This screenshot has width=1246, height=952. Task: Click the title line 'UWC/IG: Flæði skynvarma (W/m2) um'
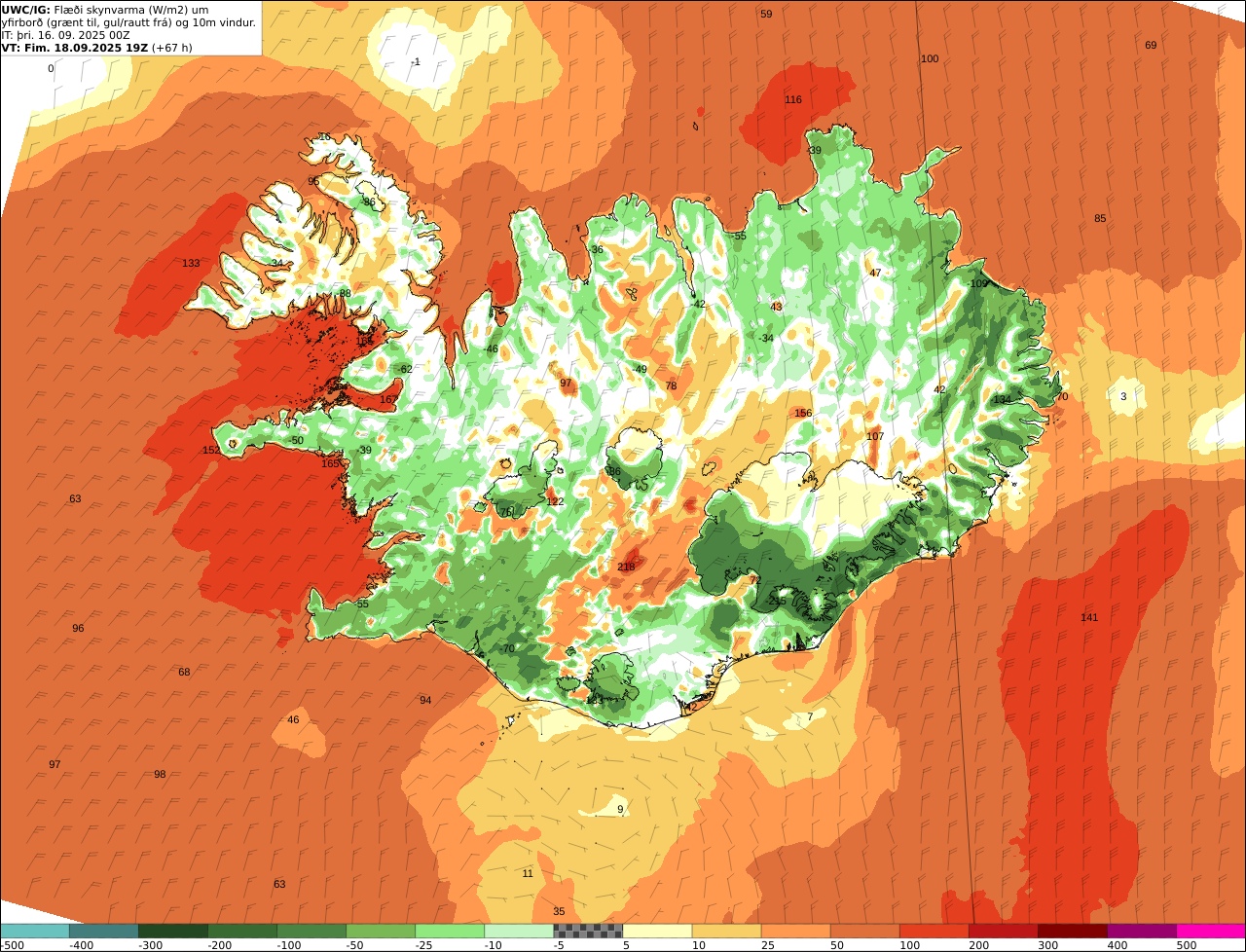(x=105, y=10)
